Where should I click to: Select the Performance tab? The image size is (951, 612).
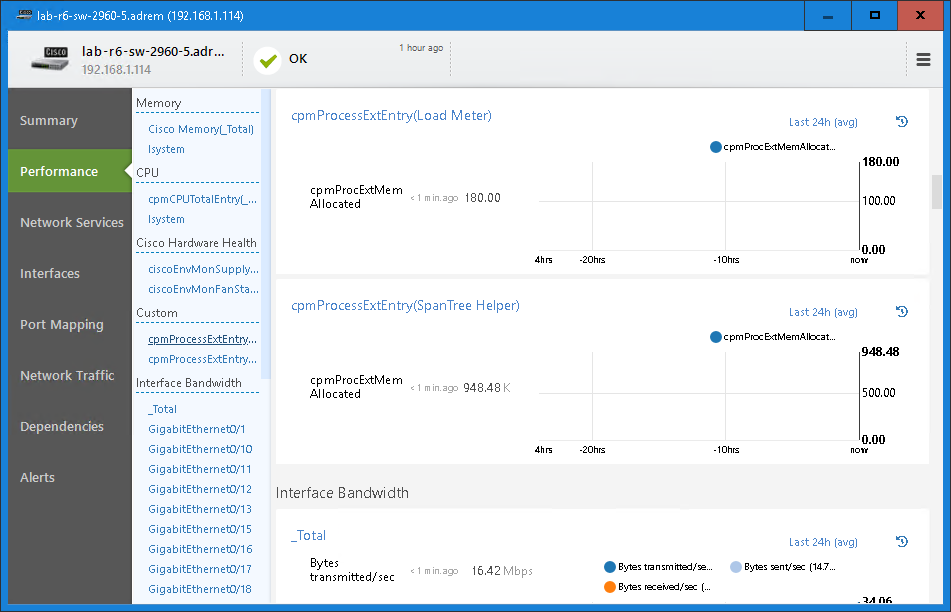(70, 171)
